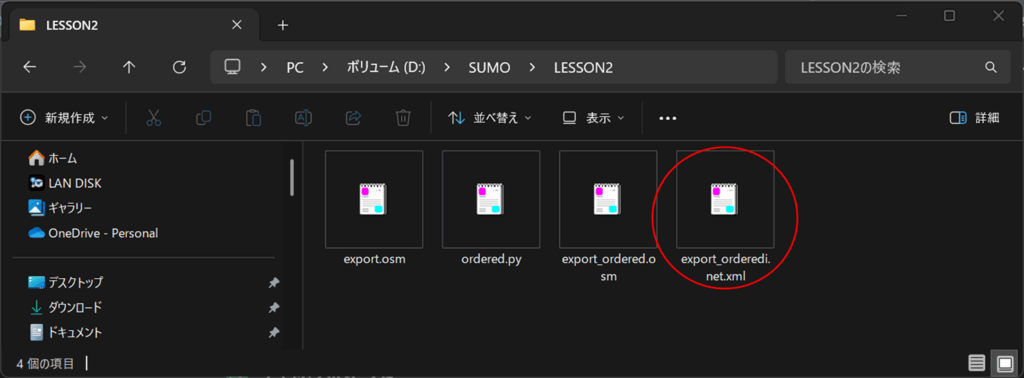1024x378 pixels.
Task: Click the 4 個の項目 status text
Action: tap(44, 363)
